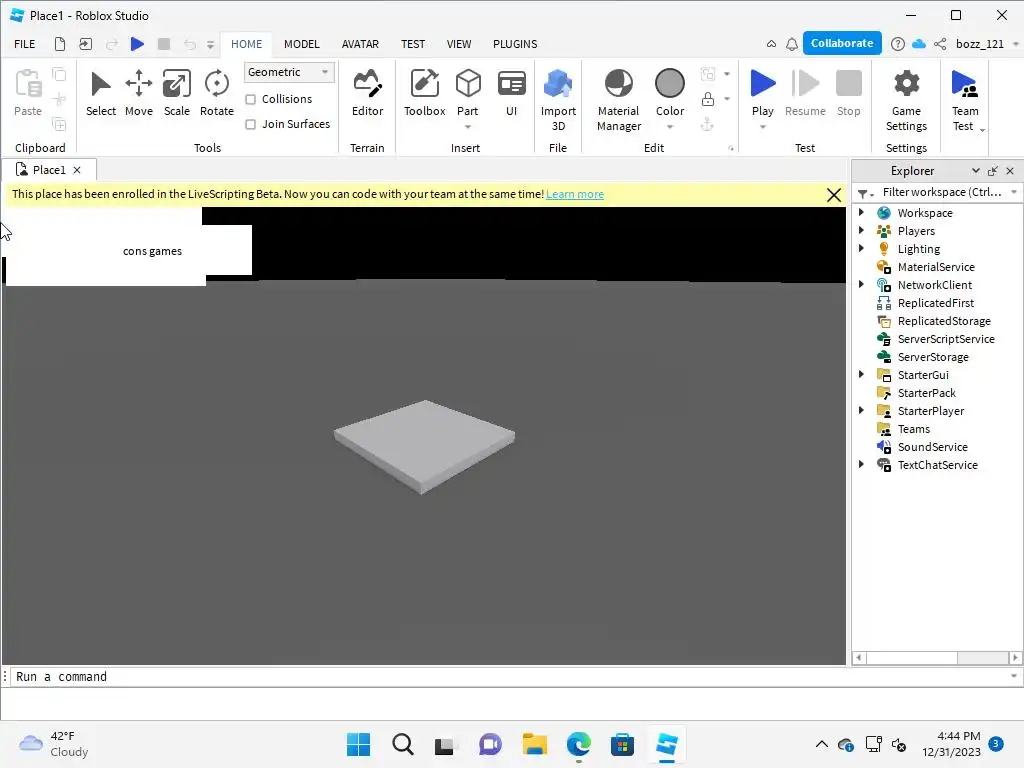Click the new file icon in quick access
Image resolution: width=1024 pixels, height=768 pixels.
pyautogui.click(x=59, y=44)
